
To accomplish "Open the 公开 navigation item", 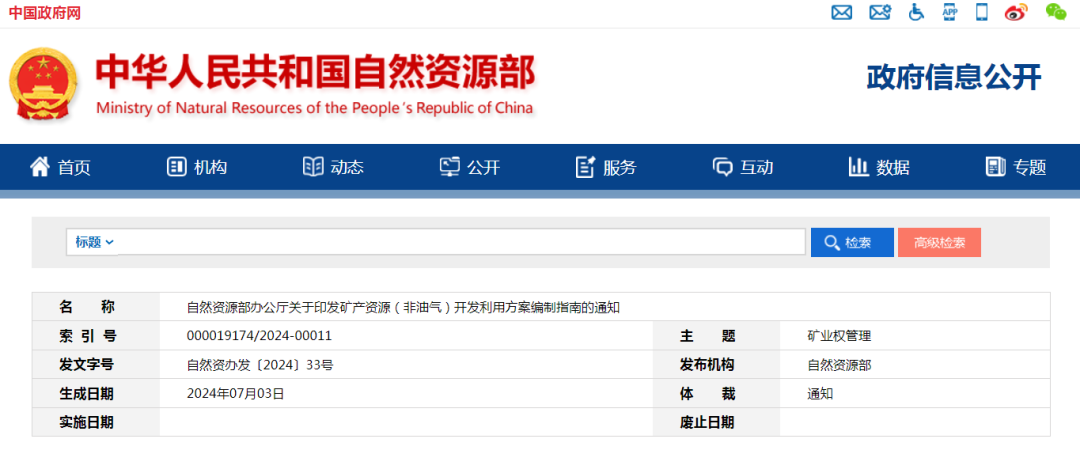I will pos(470,167).
